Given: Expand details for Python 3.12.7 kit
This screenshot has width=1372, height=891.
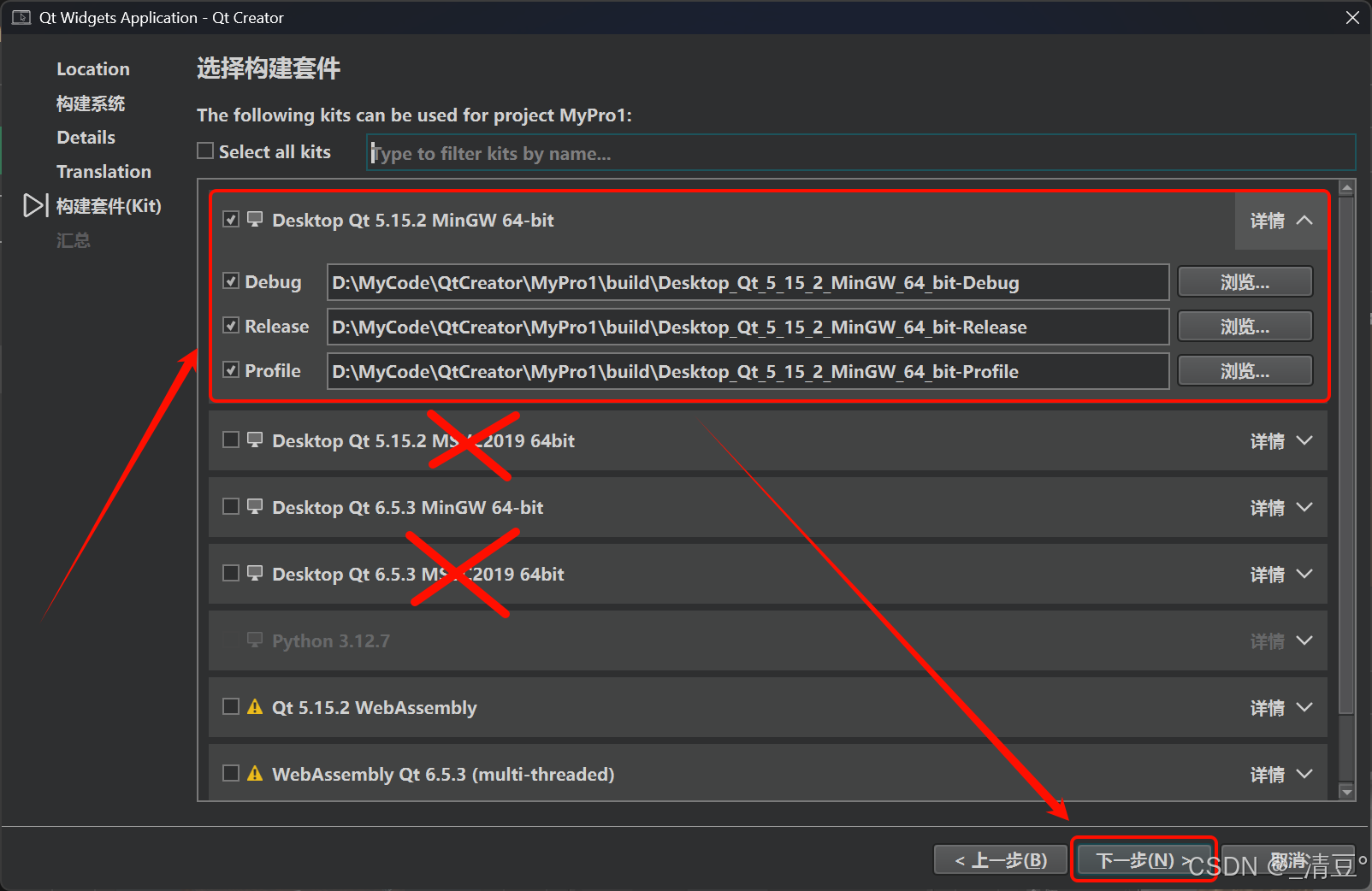Looking at the screenshot, I should pos(1280,641).
